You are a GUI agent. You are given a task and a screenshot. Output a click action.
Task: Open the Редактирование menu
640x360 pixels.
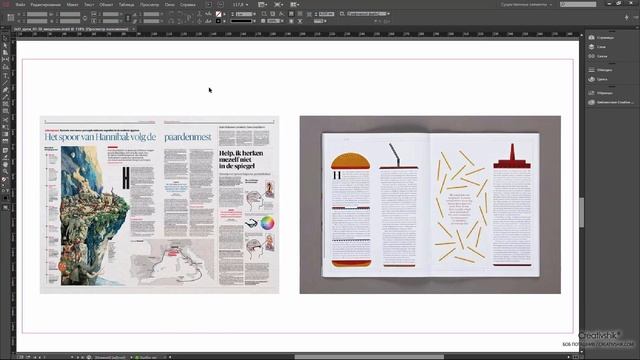45,5
